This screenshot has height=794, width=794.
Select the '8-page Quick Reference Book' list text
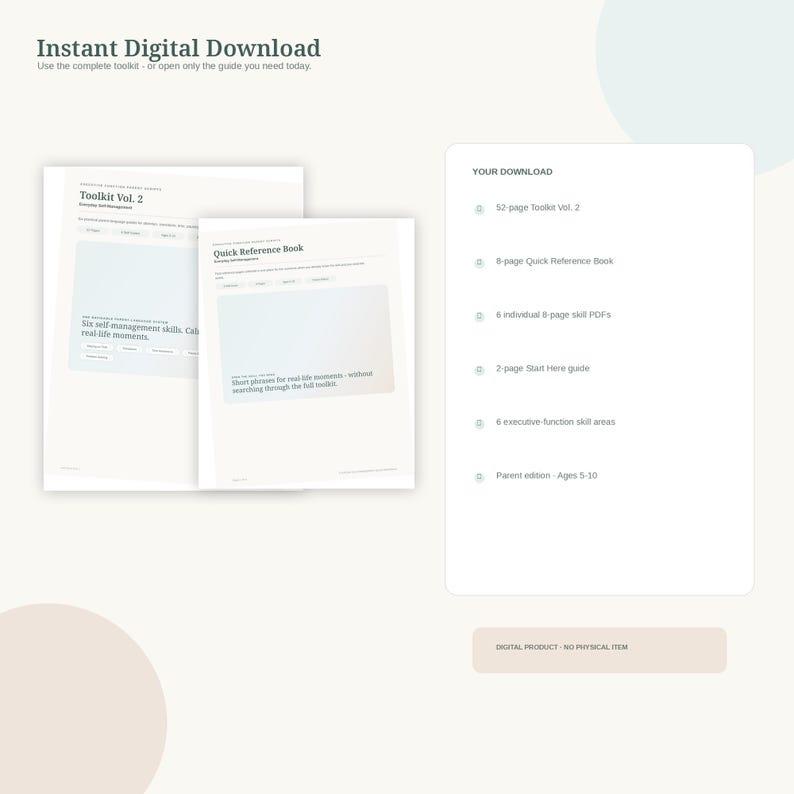point(554,261)
